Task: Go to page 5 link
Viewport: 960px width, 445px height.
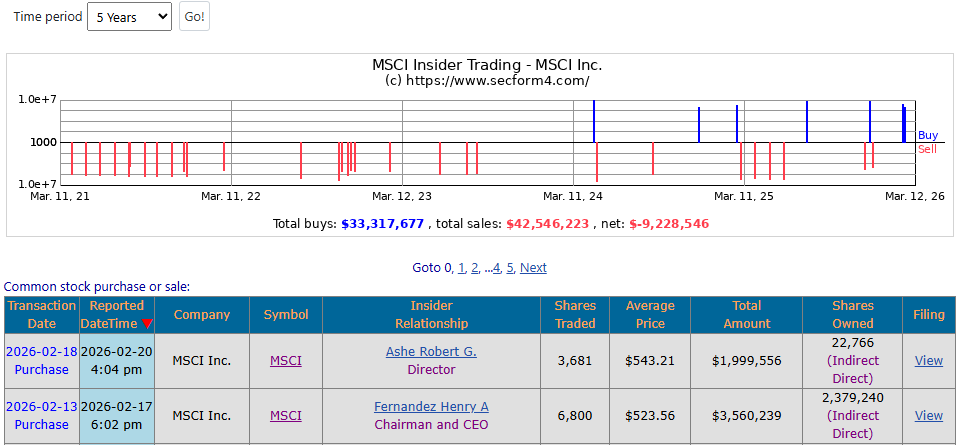Action: (x=510, y=267)
